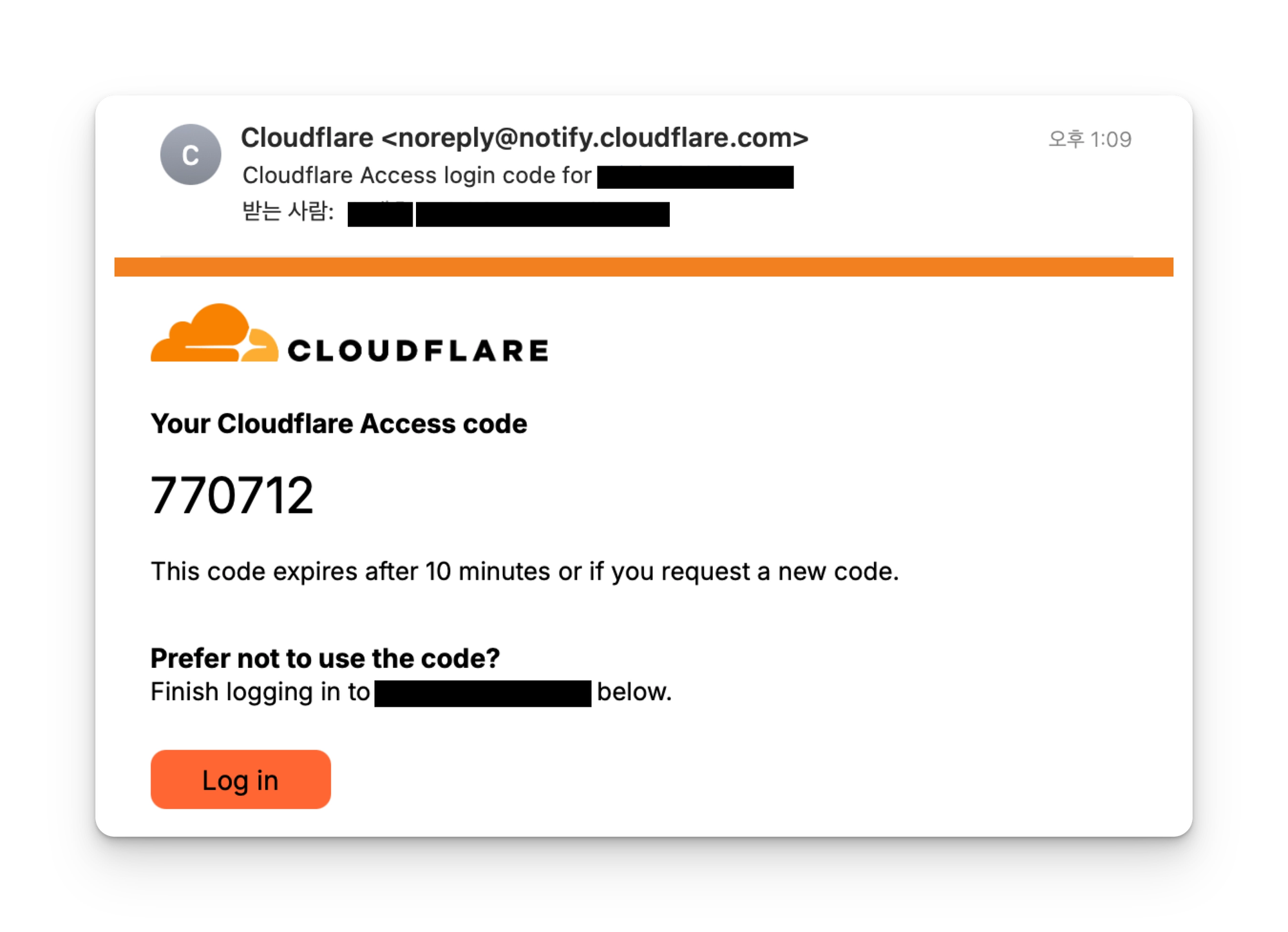This screenshot has height=932, width=1288.
Task: Click the CLOUDFLARE wordmark text
Action: click(x=418, y=351)
